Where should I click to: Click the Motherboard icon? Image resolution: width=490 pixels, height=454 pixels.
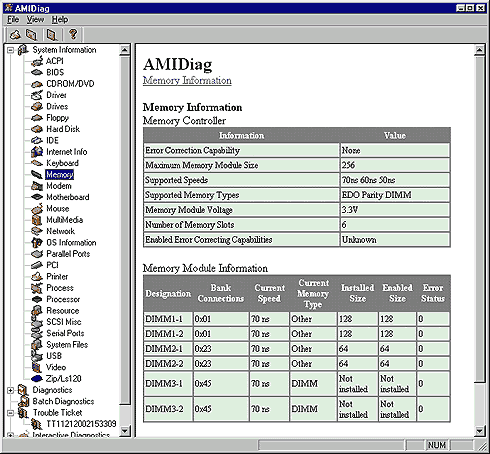pyautogui.click(x=37, y=197)
